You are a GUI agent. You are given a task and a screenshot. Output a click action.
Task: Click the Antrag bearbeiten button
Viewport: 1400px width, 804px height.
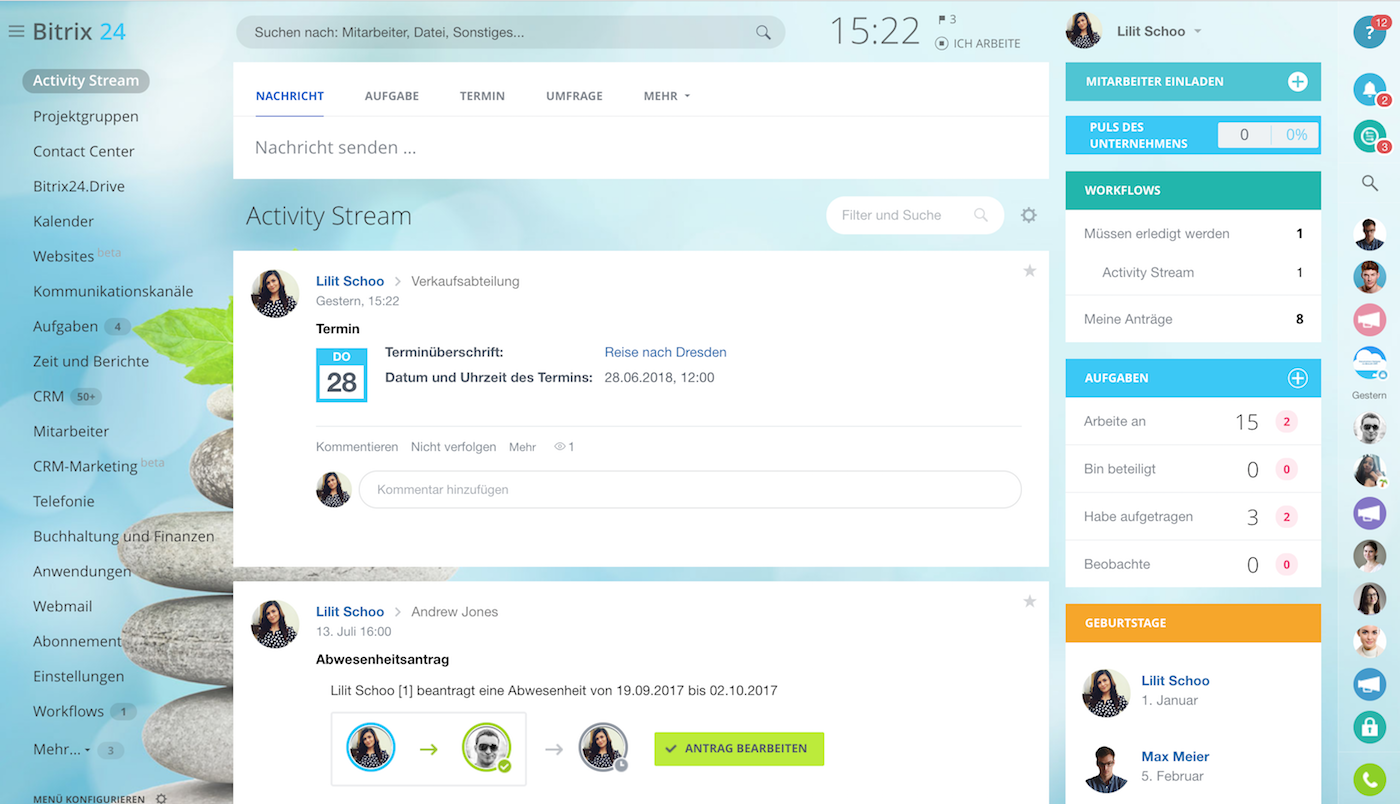739,749
